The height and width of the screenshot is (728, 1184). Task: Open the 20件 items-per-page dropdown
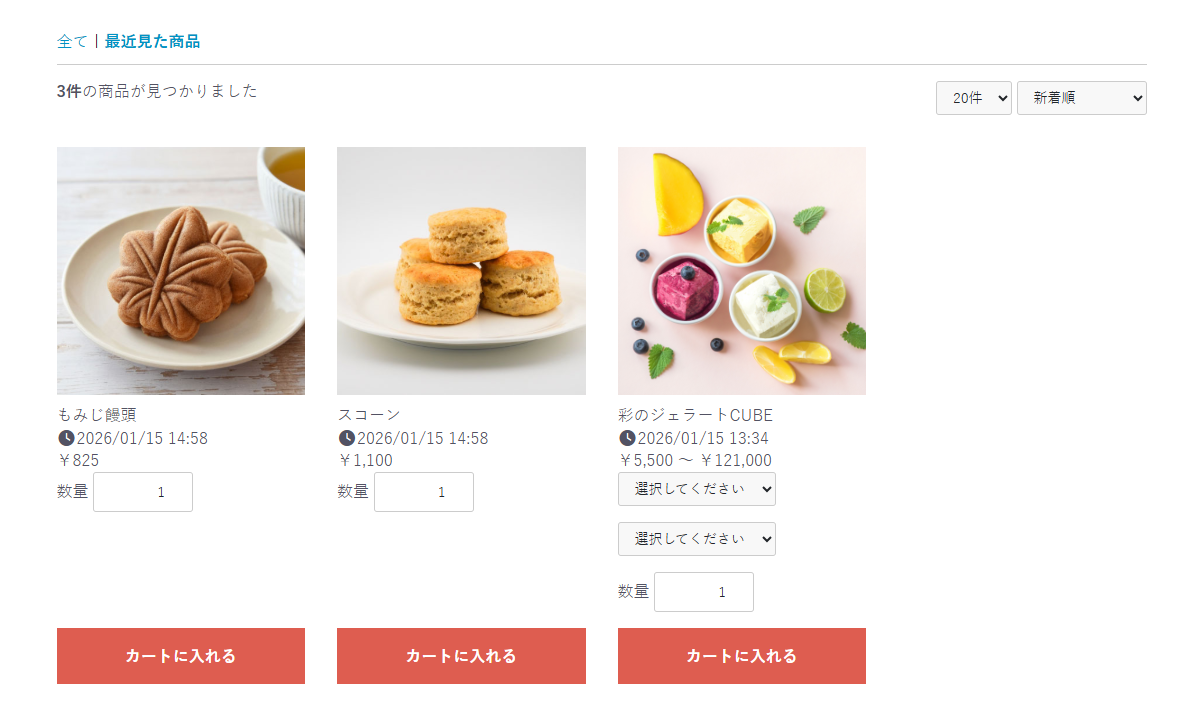pyautogui.click(x=973, y=98)
